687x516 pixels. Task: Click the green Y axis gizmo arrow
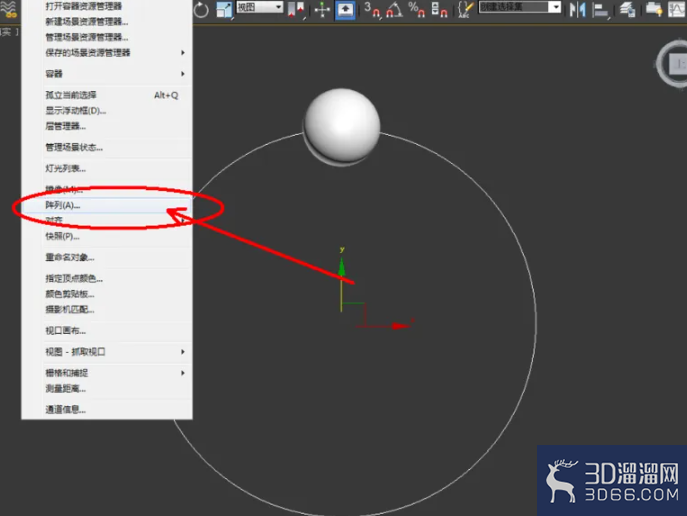pyautogui.click(x=341, y=267)
